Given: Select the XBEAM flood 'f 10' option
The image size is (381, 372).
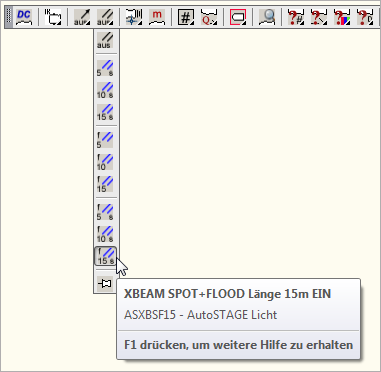Looking at the screenshot, I should [x=105, y=162].
